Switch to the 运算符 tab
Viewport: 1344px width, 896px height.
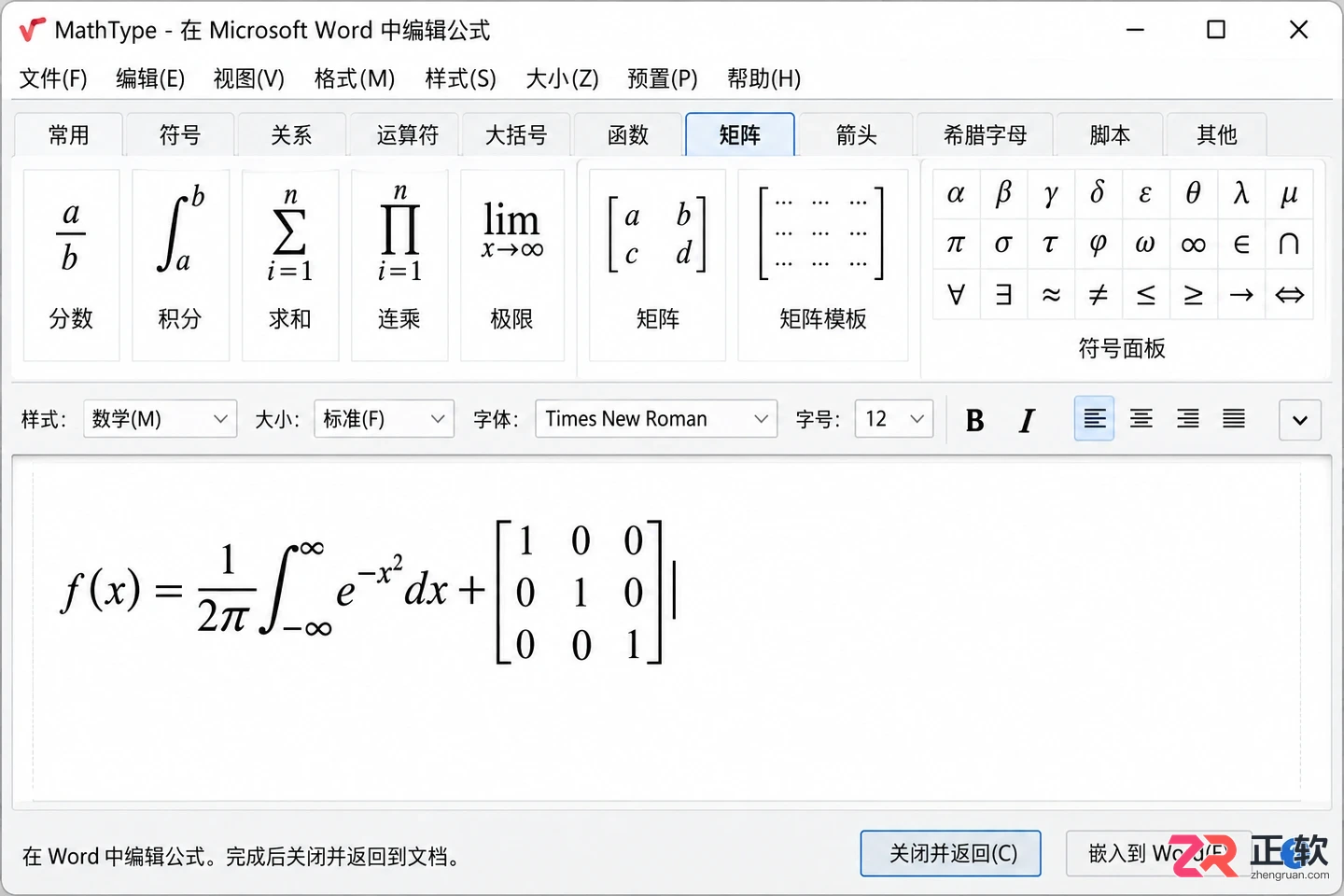coord(407,135)
